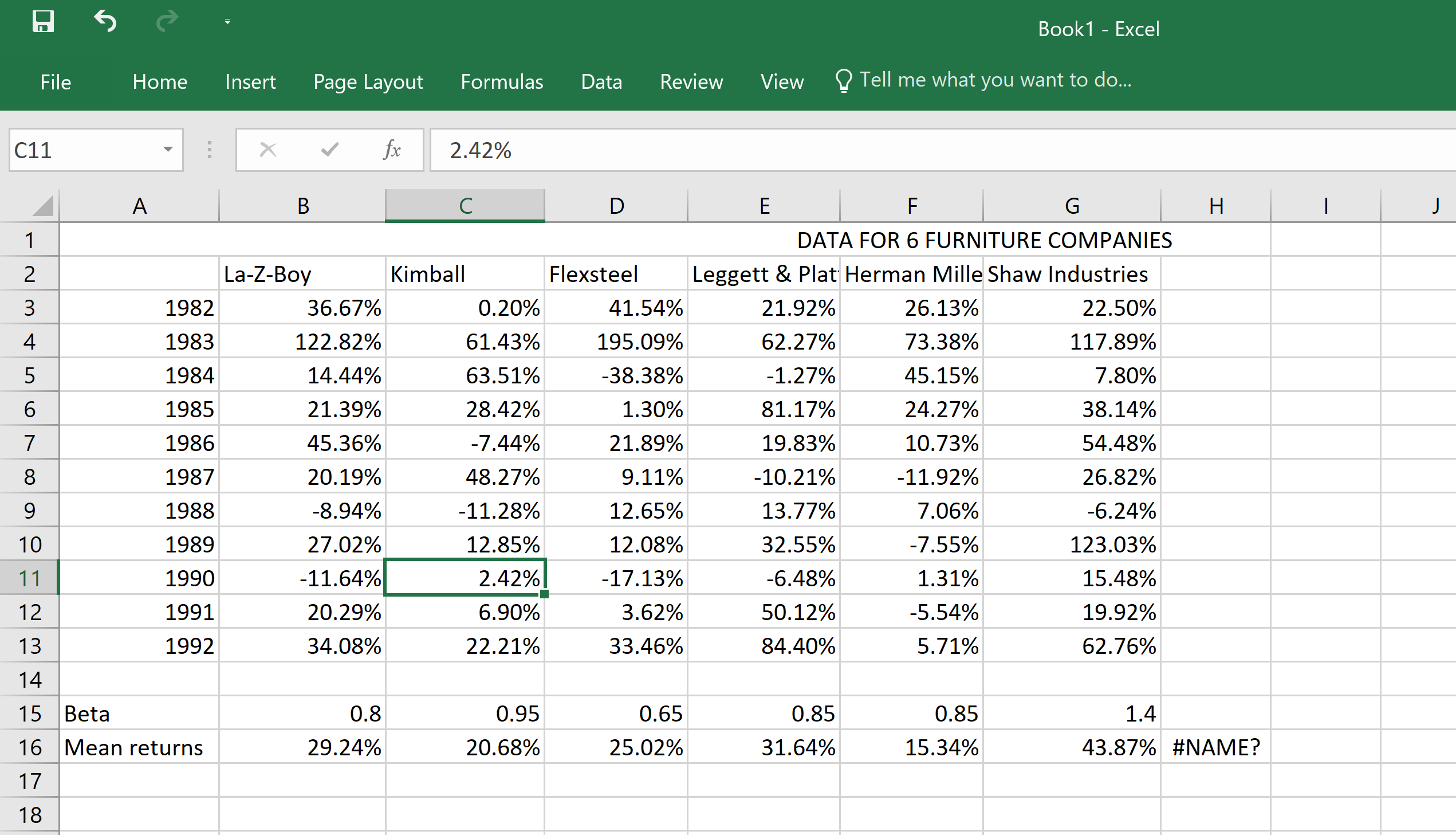
Task: Click the Beta label cell
Action: tap(139, 713)
